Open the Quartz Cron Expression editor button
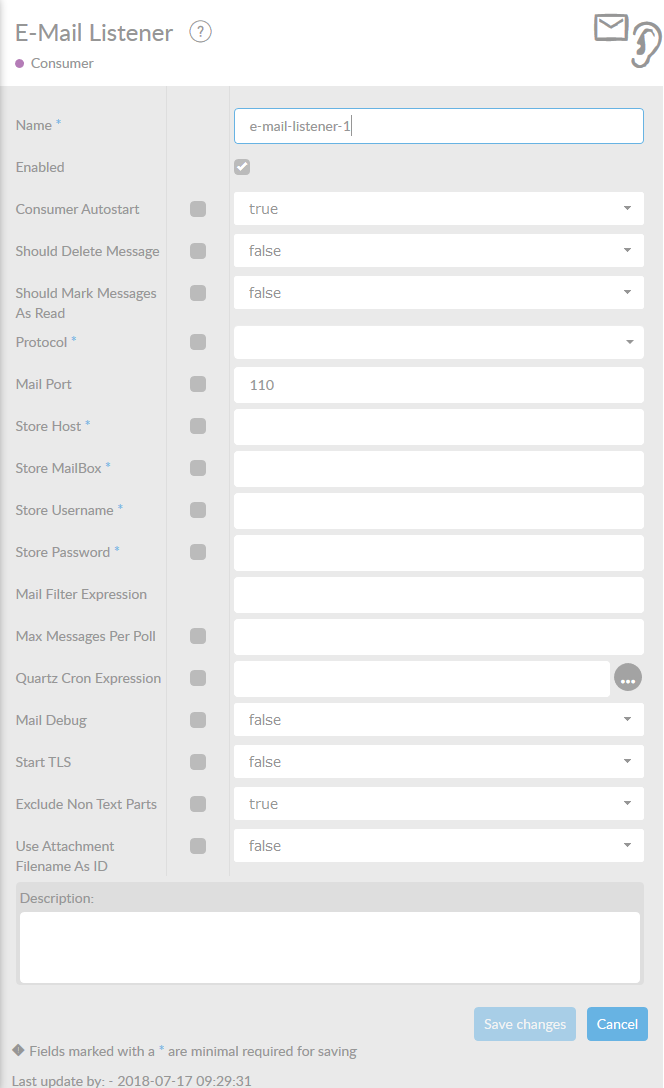 click(x=628, y=678)
